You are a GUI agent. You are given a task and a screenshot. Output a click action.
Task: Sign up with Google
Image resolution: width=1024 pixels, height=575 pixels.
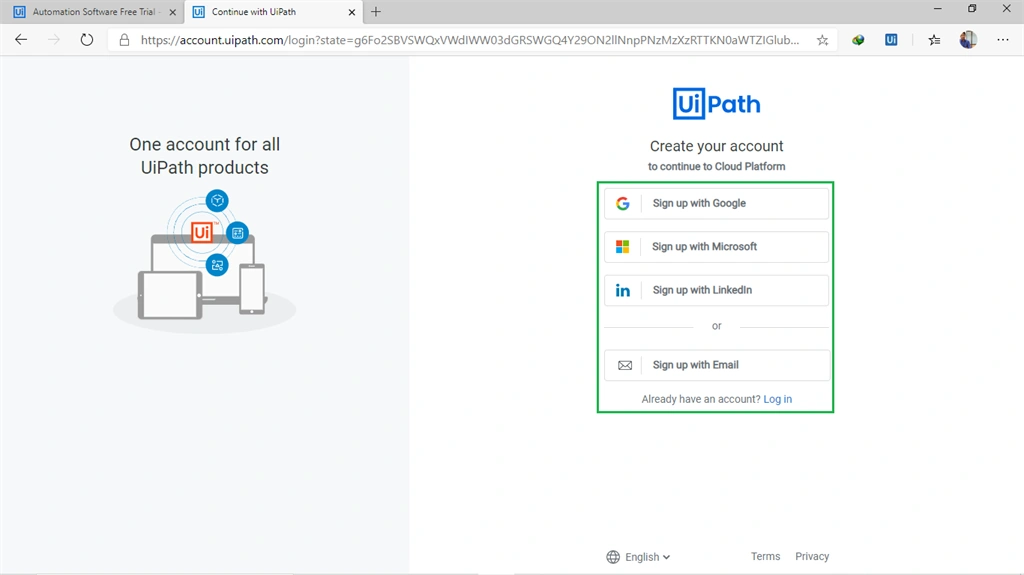716,203
